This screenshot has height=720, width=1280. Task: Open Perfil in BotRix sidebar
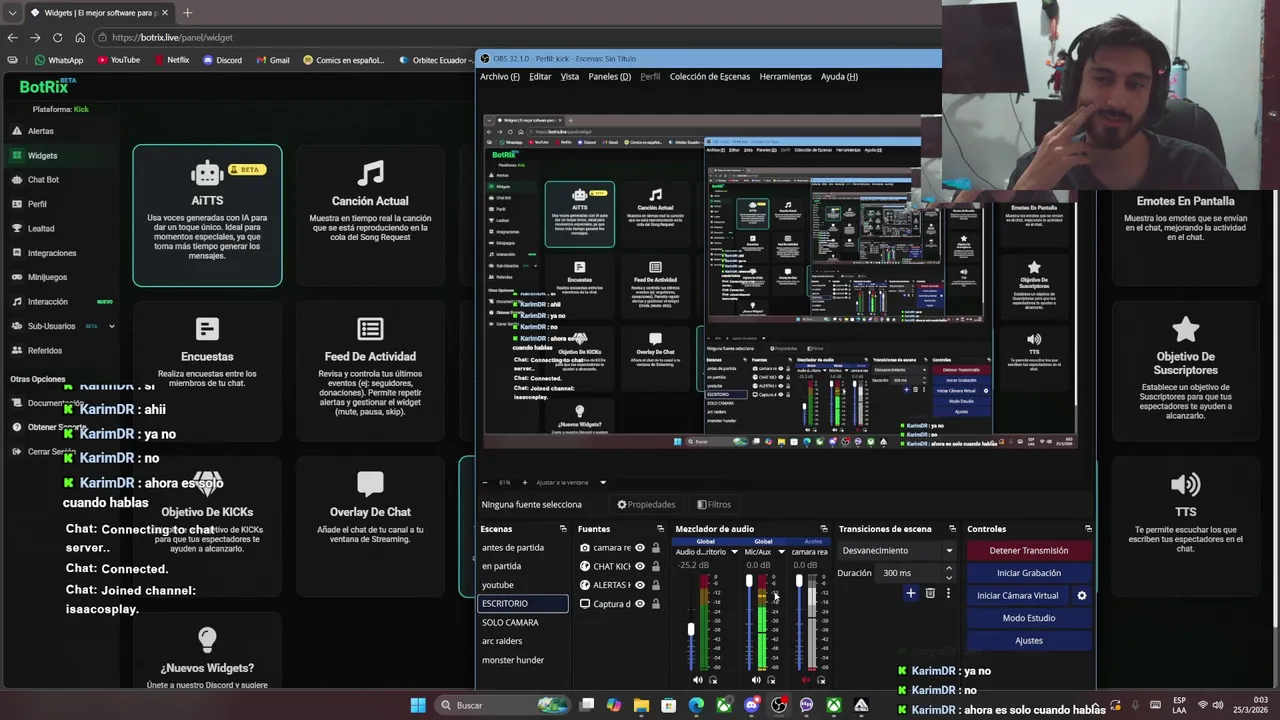(x=37, y=204)
